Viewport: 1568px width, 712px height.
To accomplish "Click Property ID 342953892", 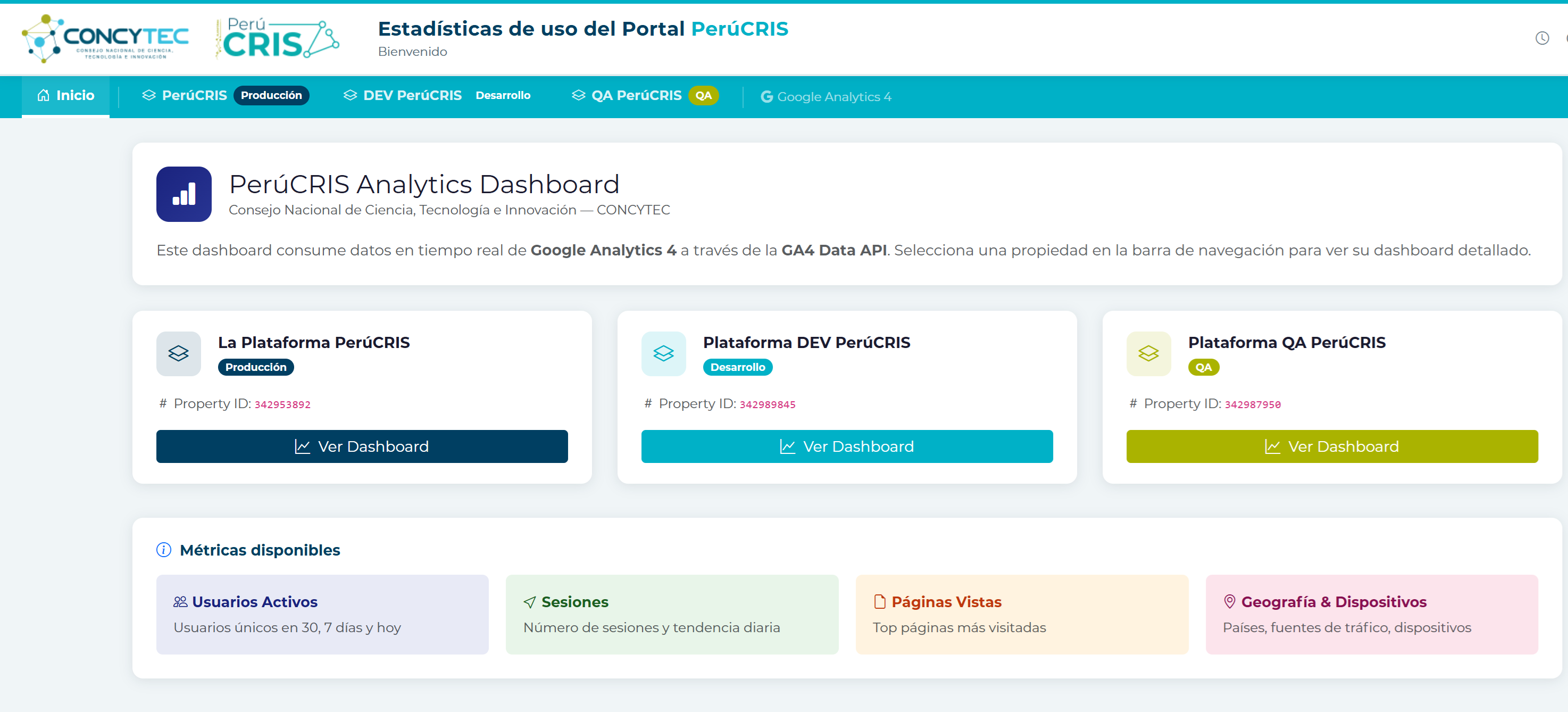I will pos(282,405).
